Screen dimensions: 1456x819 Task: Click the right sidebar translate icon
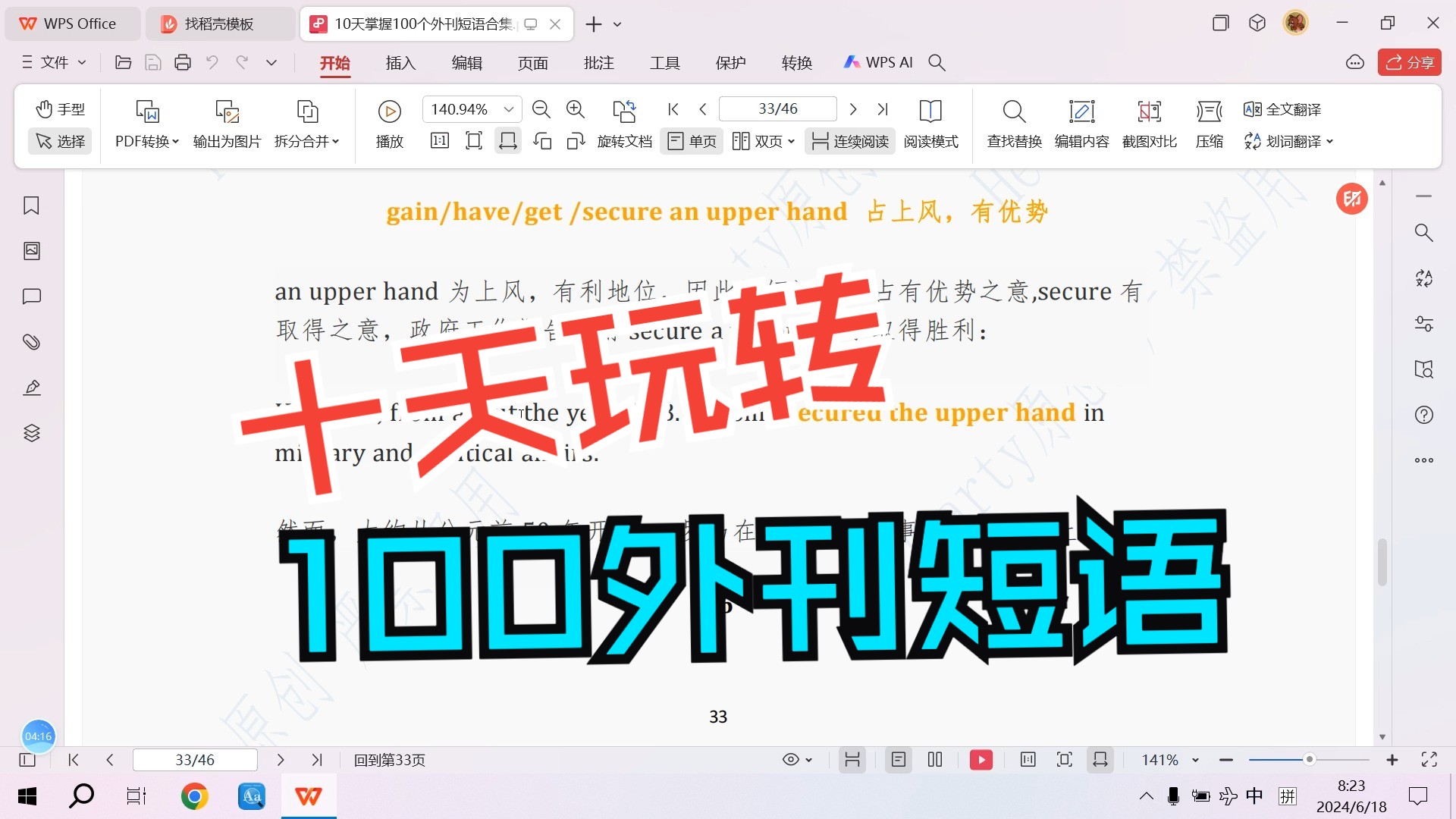[1424, 278]
